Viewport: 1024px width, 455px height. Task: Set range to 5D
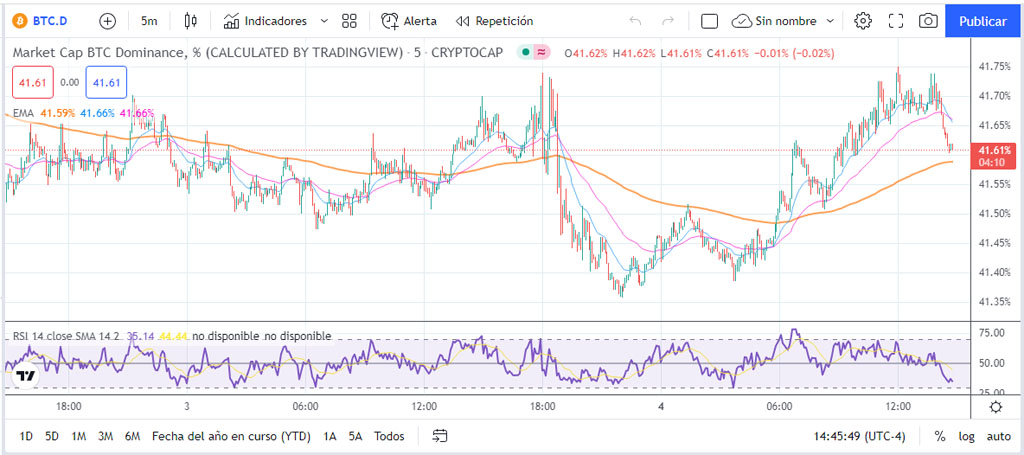coord(52,435)
